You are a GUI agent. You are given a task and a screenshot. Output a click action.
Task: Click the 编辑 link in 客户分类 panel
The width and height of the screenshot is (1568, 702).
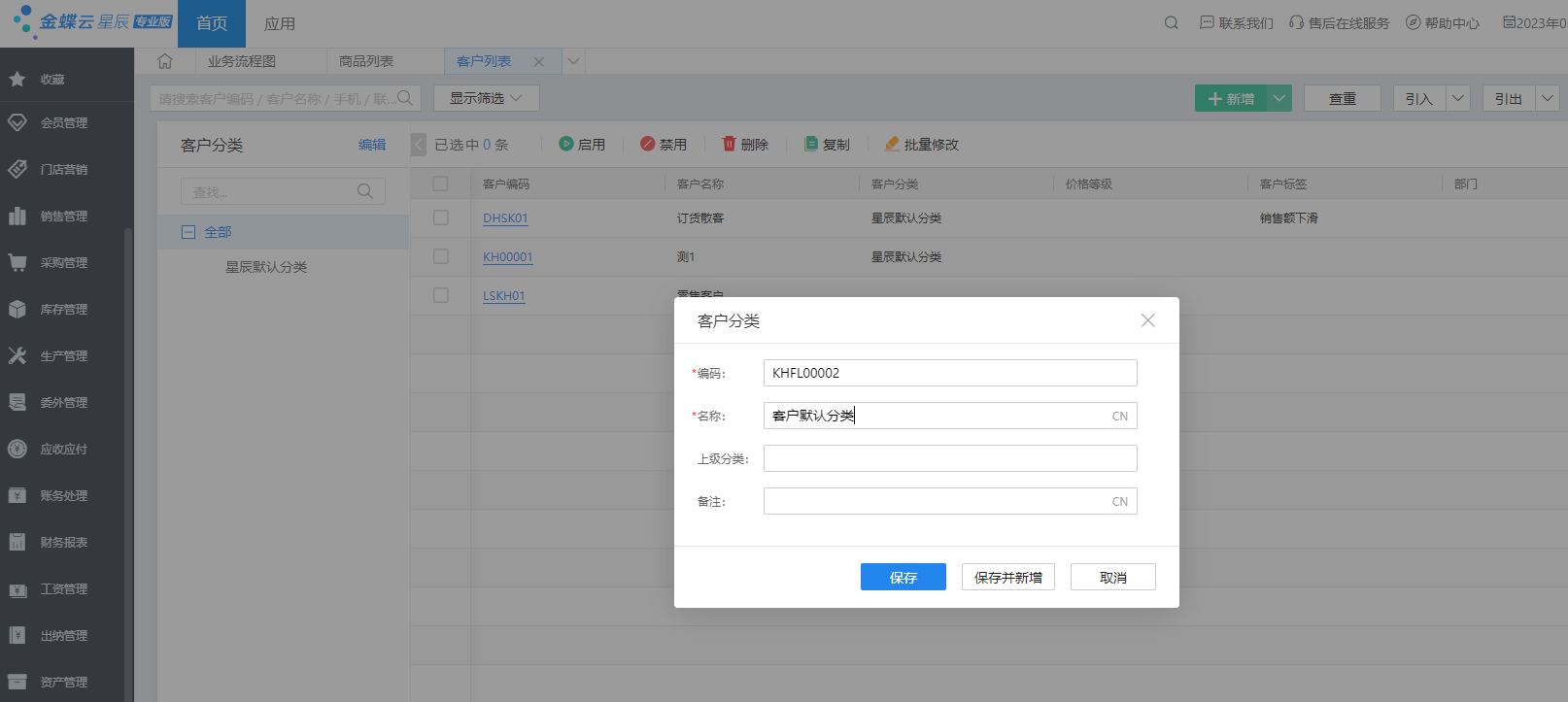tap(372, 145)
